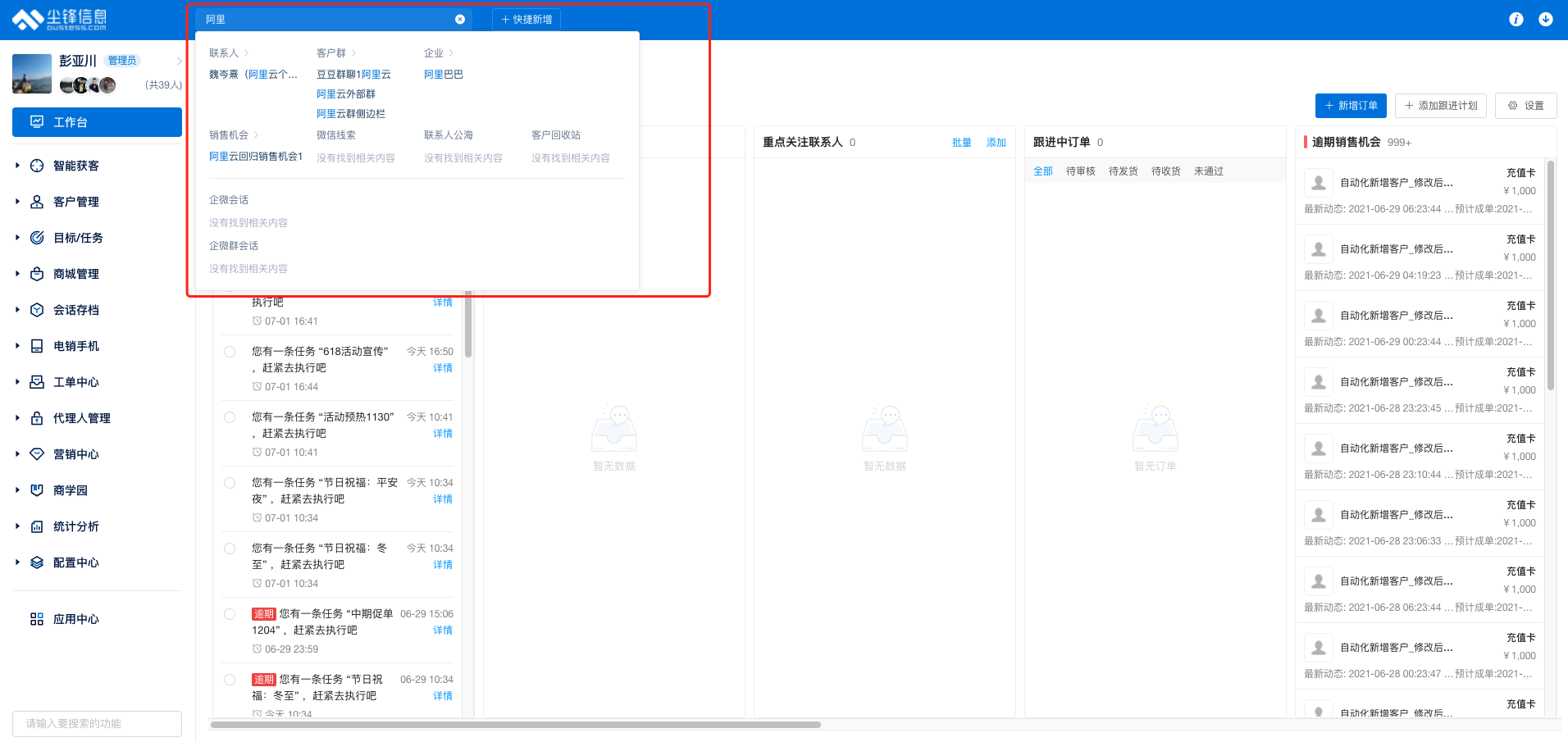Click the 营销中心 diamond icon
1568x742 pixels.
(37, 454)
